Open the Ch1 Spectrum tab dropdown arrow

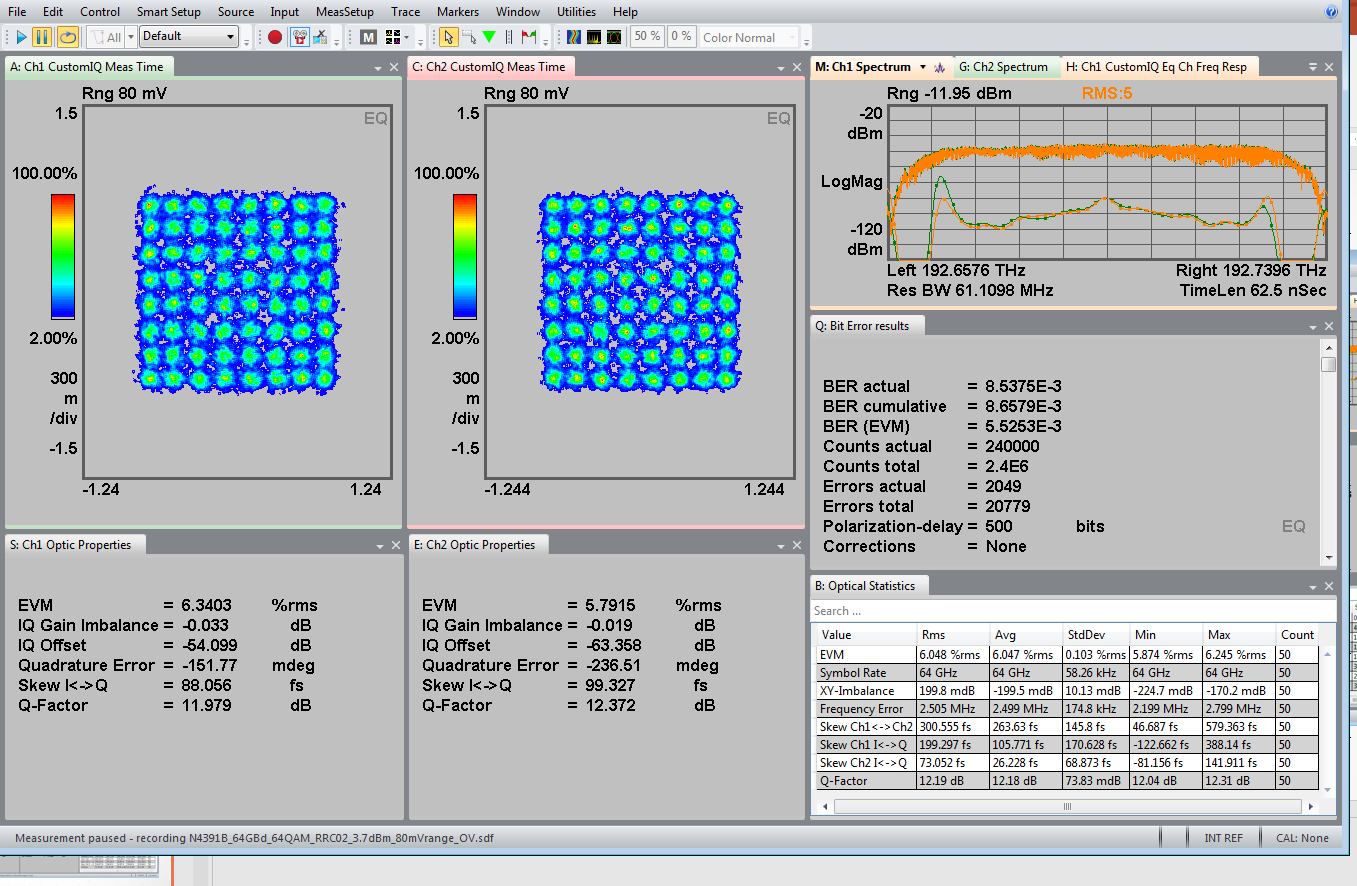coord(923,67)
